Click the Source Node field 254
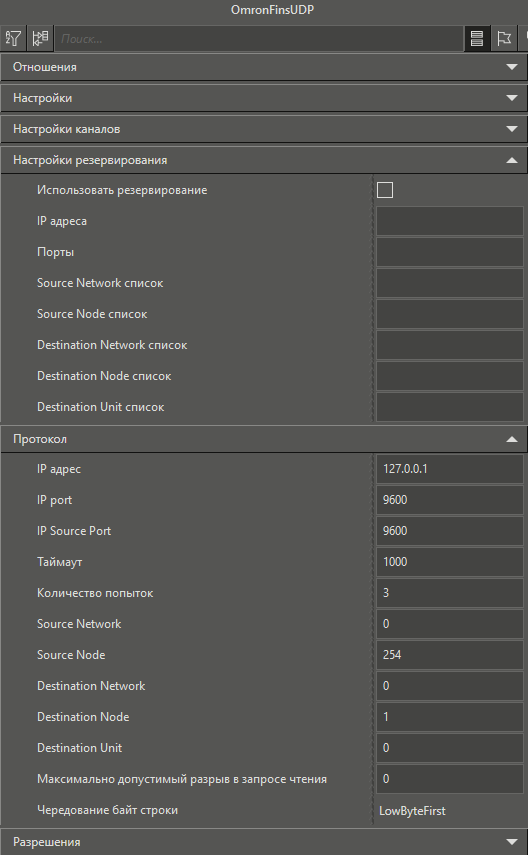Viewport: 528px width, 855px height. click(449, 655)
